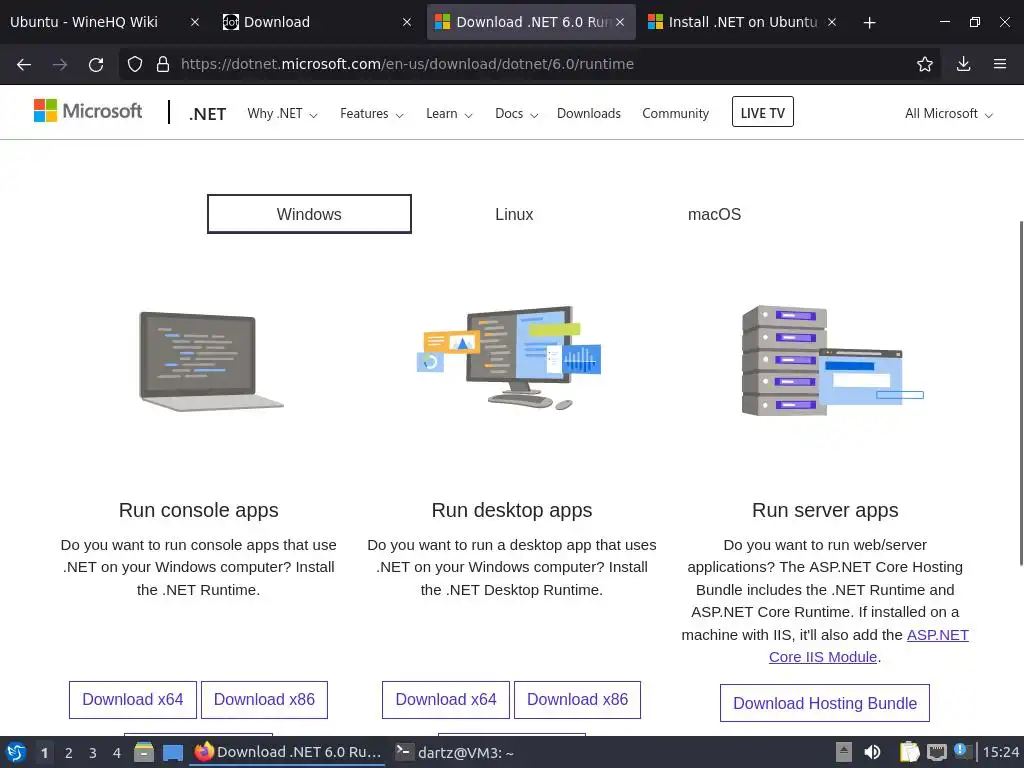Screen dimensions: 1024x768
Task: Click the page vertical scrollbar
Action: pos(1021,393)
